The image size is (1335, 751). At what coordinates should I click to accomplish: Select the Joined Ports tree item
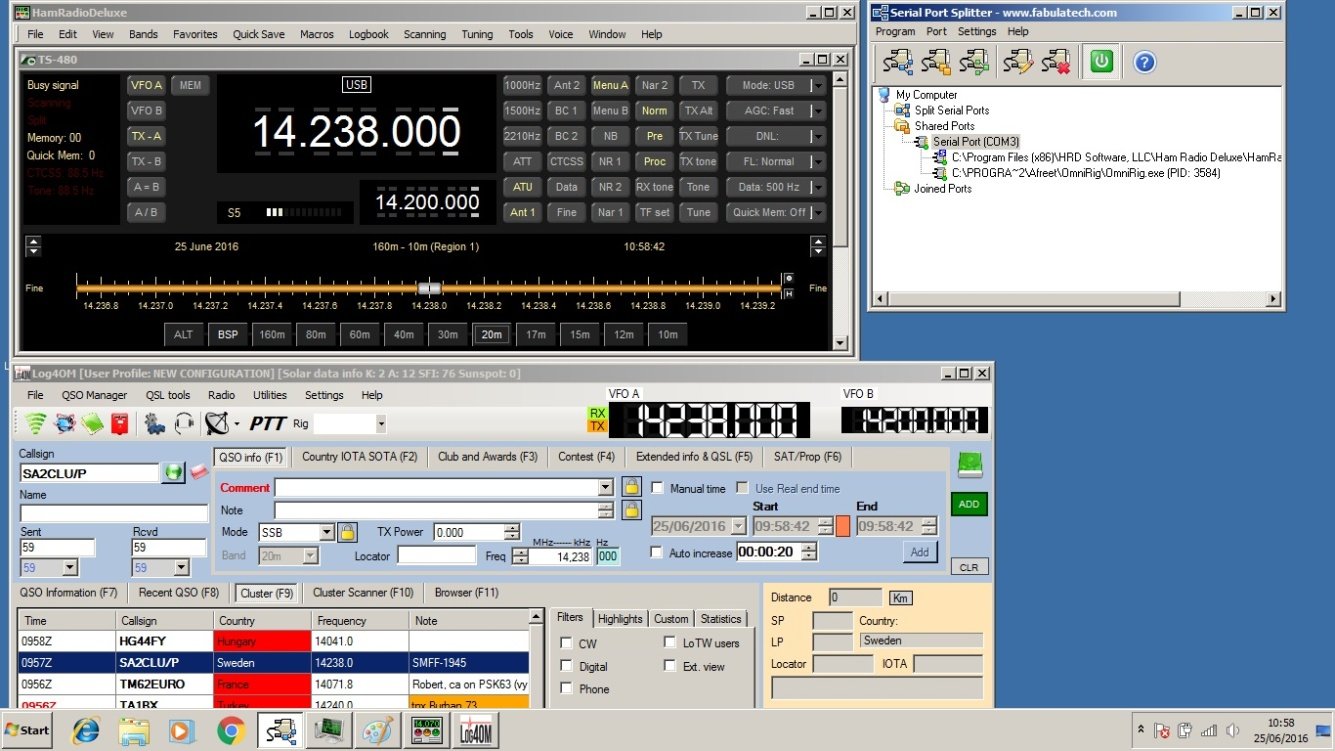943,188
